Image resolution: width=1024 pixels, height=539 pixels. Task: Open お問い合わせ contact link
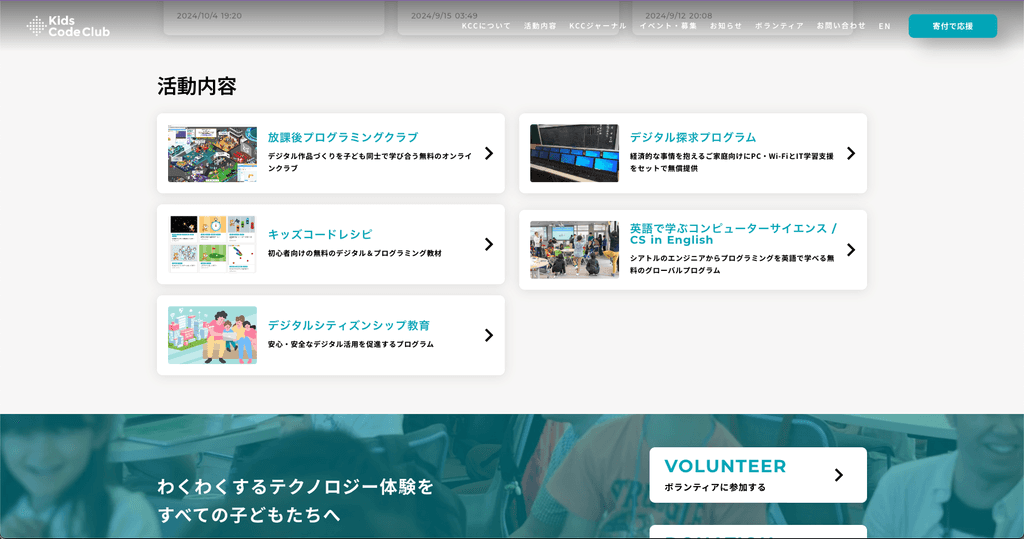[x=841, y=26]
